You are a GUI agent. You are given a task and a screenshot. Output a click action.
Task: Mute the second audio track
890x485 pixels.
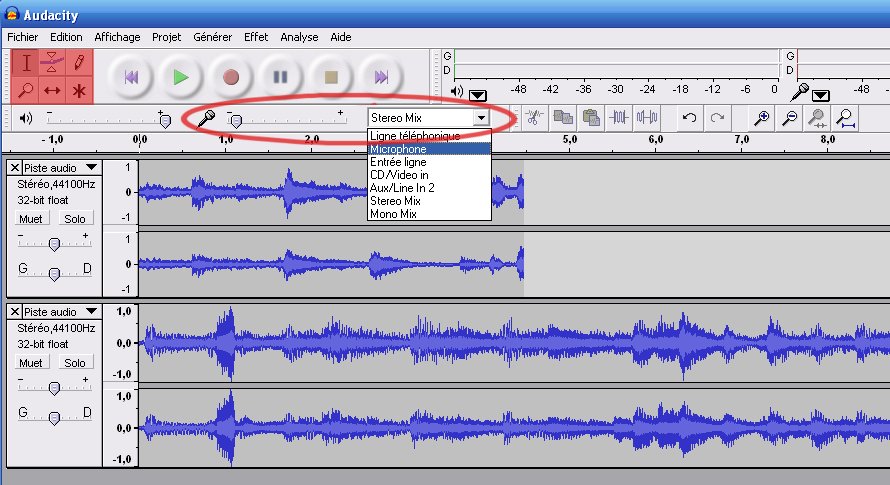click(x=31, y=362)
